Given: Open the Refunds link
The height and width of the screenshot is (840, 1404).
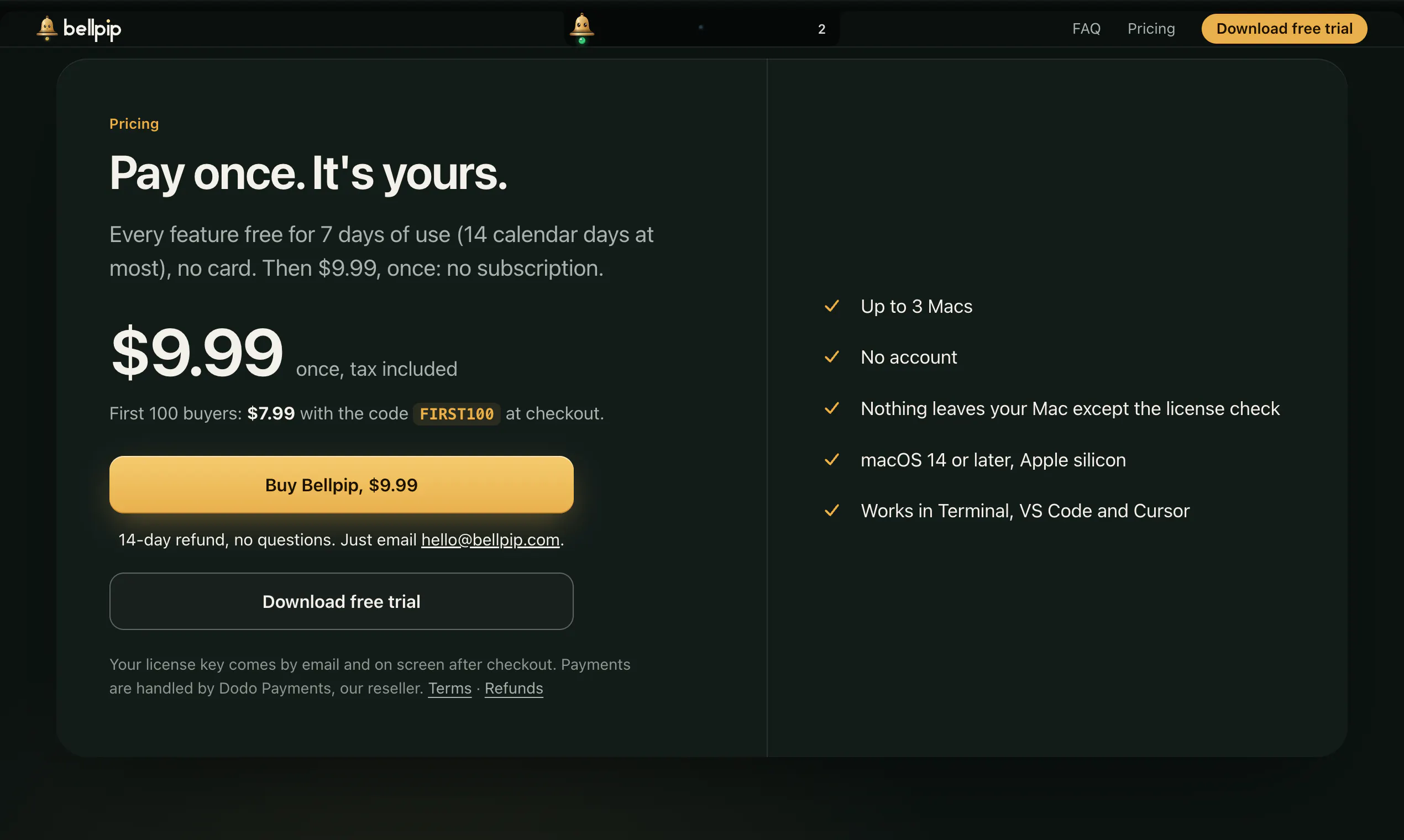Looking at the screenshot, I should (x=514, y=688).
